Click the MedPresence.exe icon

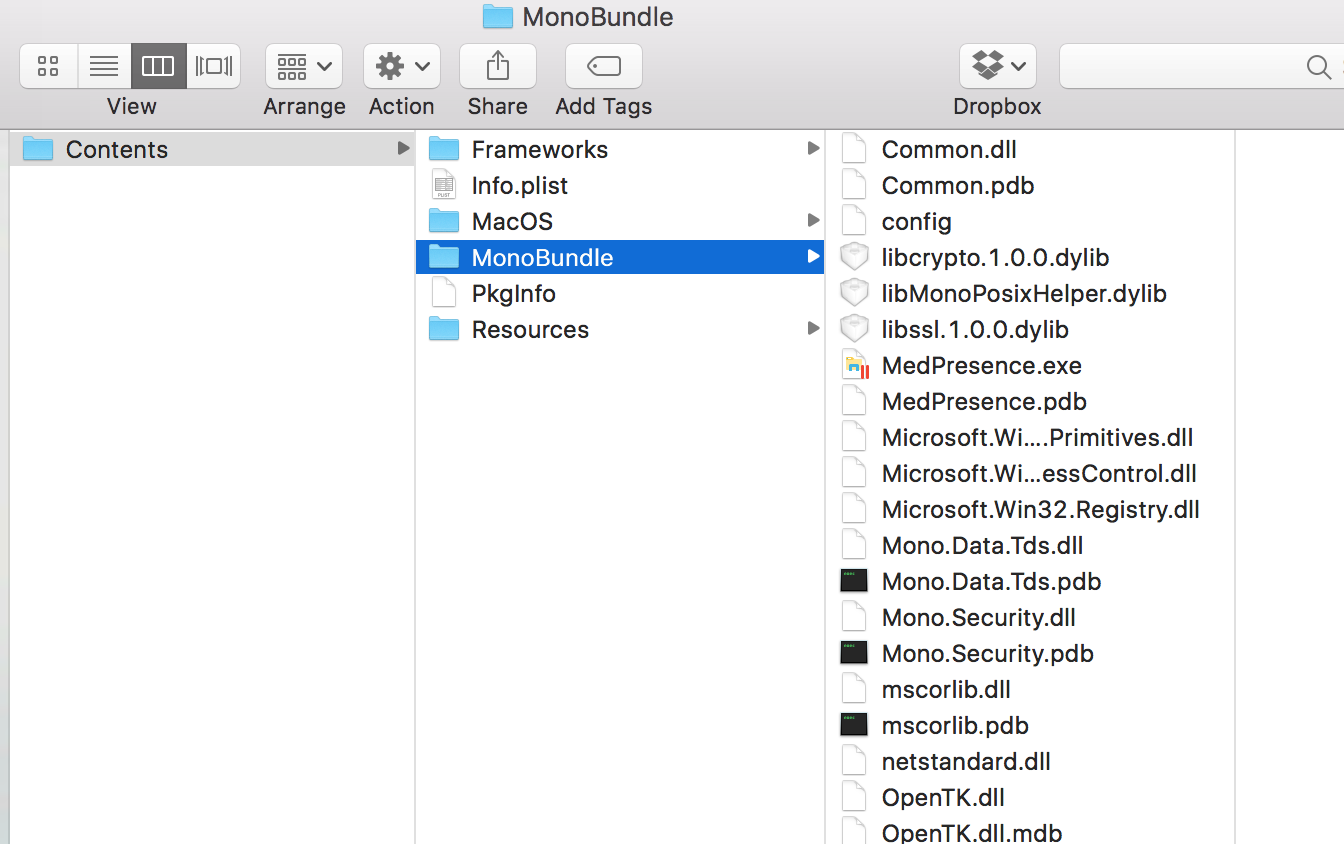tap(854, 365)
